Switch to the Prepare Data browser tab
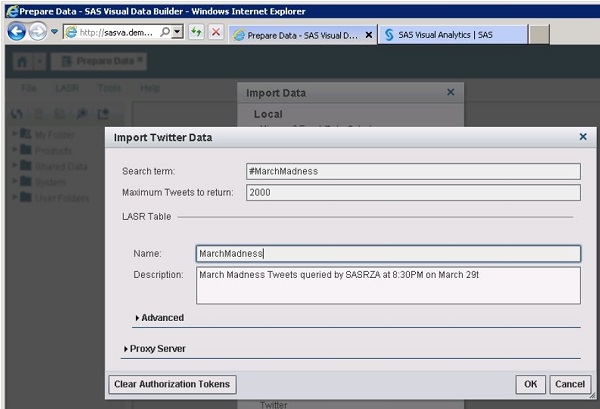Image resolution: width=600 pixels, height=409 pixels. click(302, 35)
